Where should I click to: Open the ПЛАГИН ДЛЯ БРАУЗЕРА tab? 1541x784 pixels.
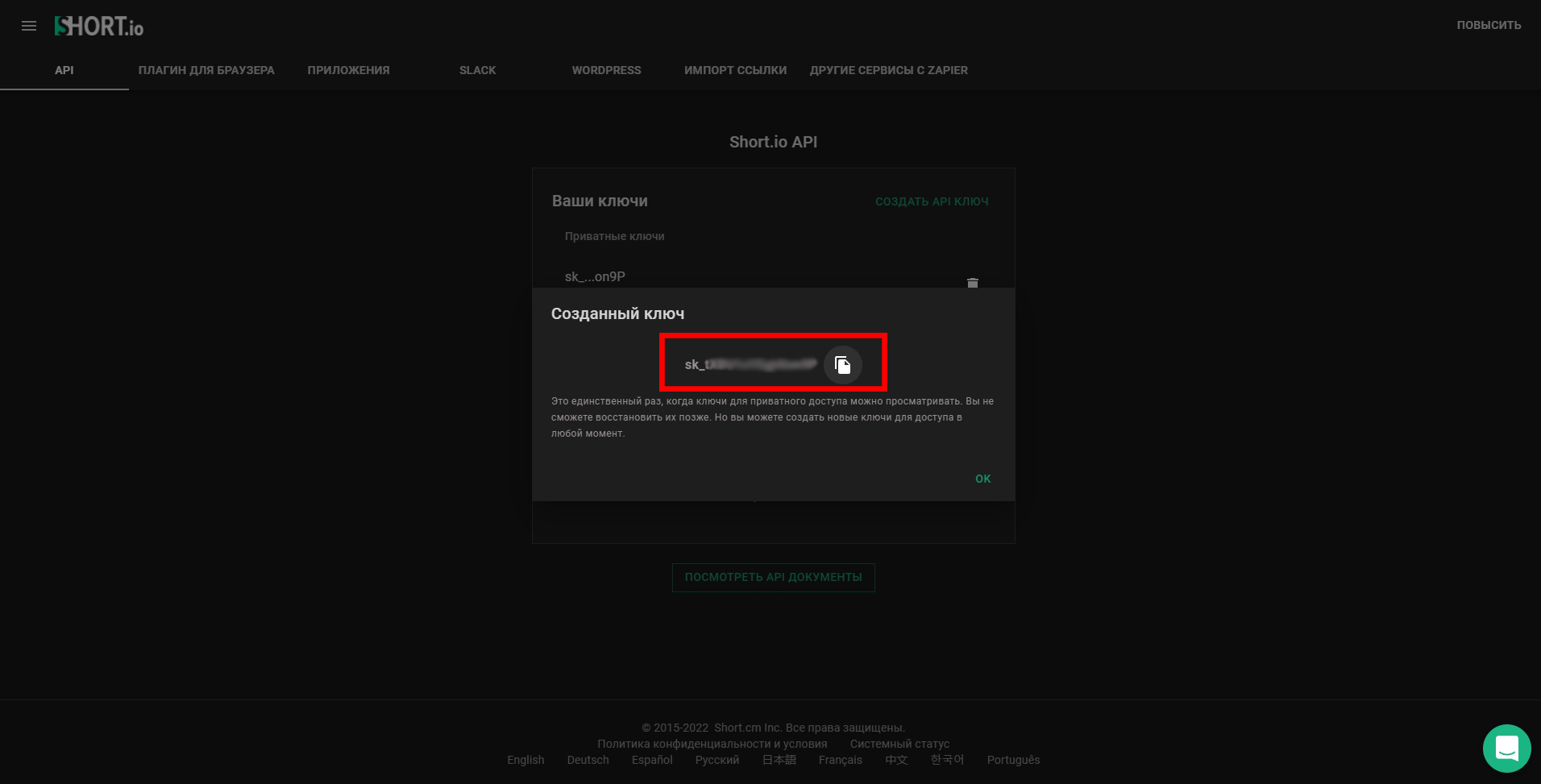click(206, 70)
